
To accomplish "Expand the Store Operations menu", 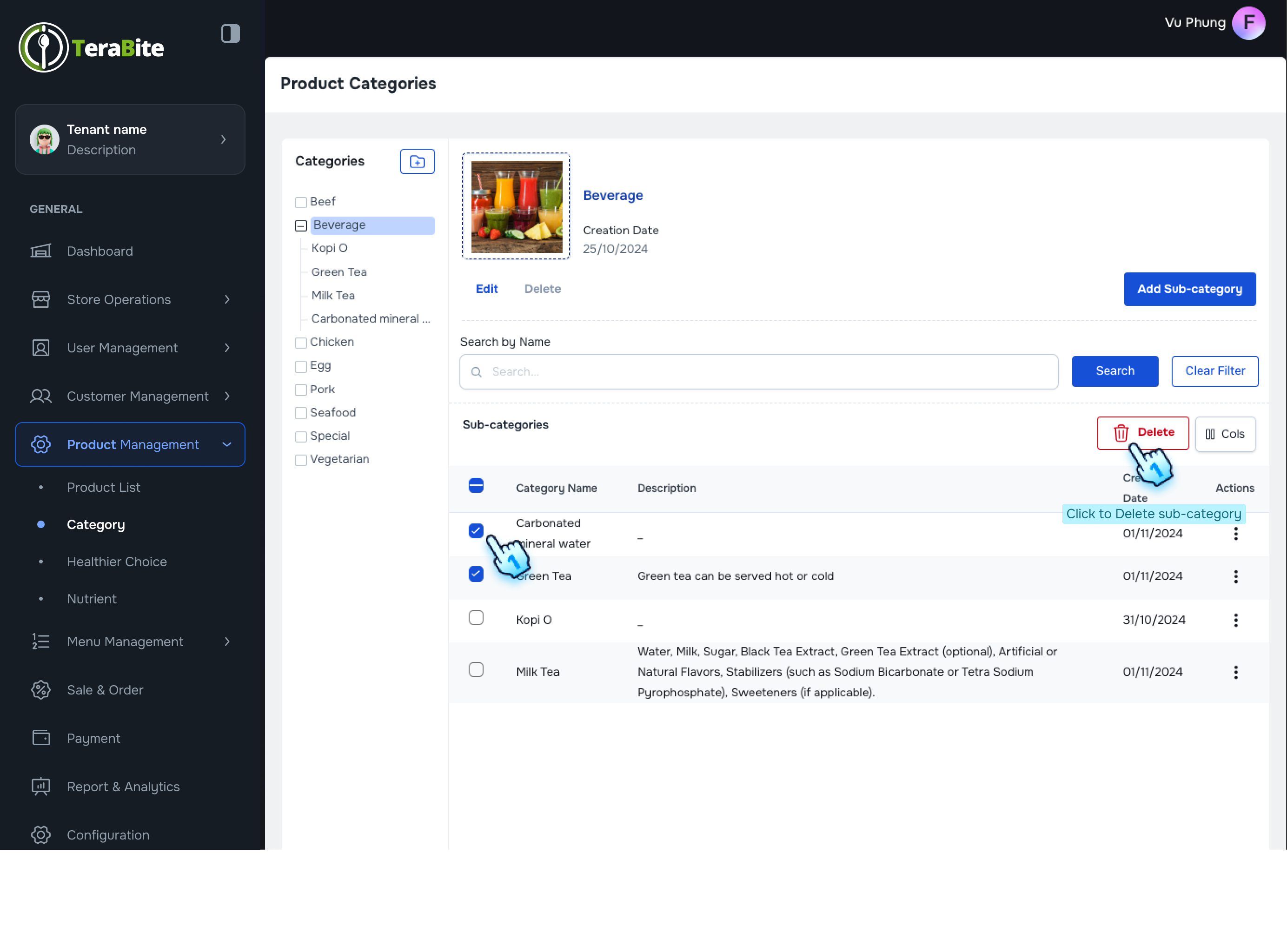I will (x=226, y=300).
